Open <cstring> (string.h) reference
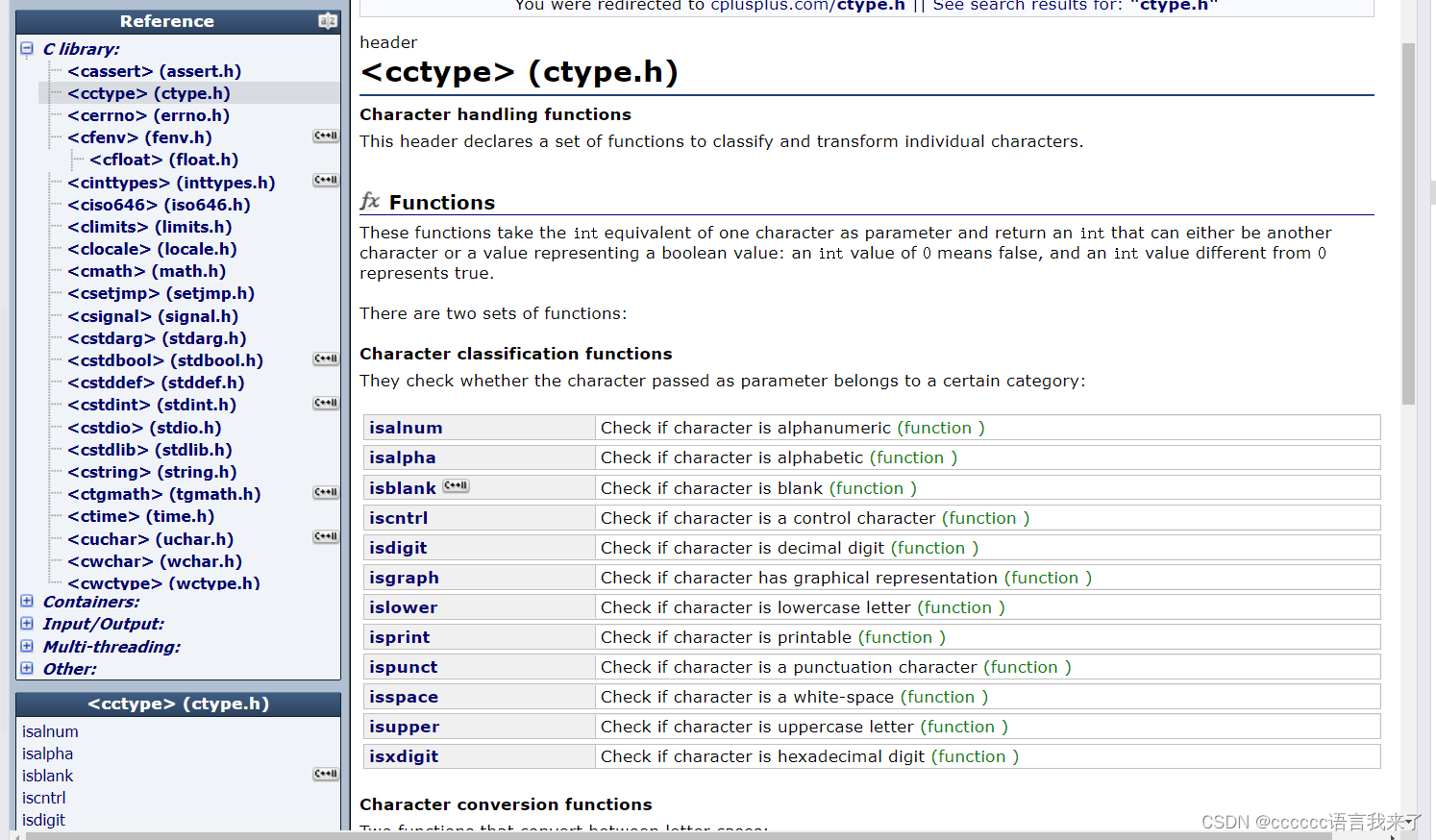Image resolution: width=1436 pixels, height=840 pixels. [153, 472]
